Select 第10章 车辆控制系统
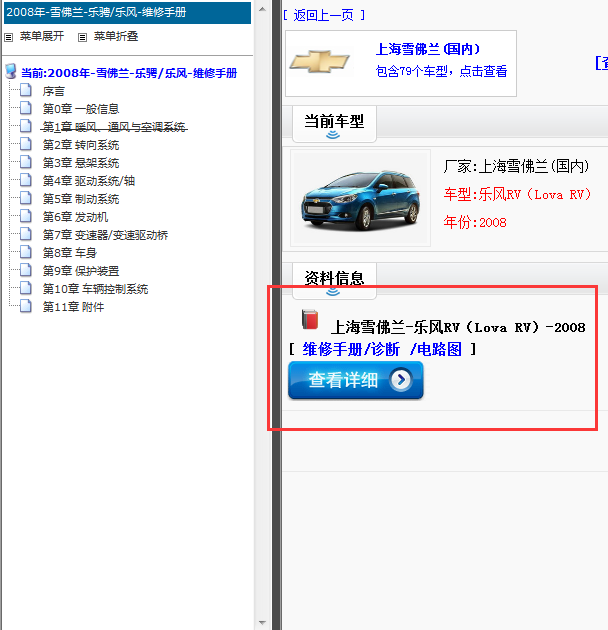Viewport: 608px width, 630px height. (95, 289)
